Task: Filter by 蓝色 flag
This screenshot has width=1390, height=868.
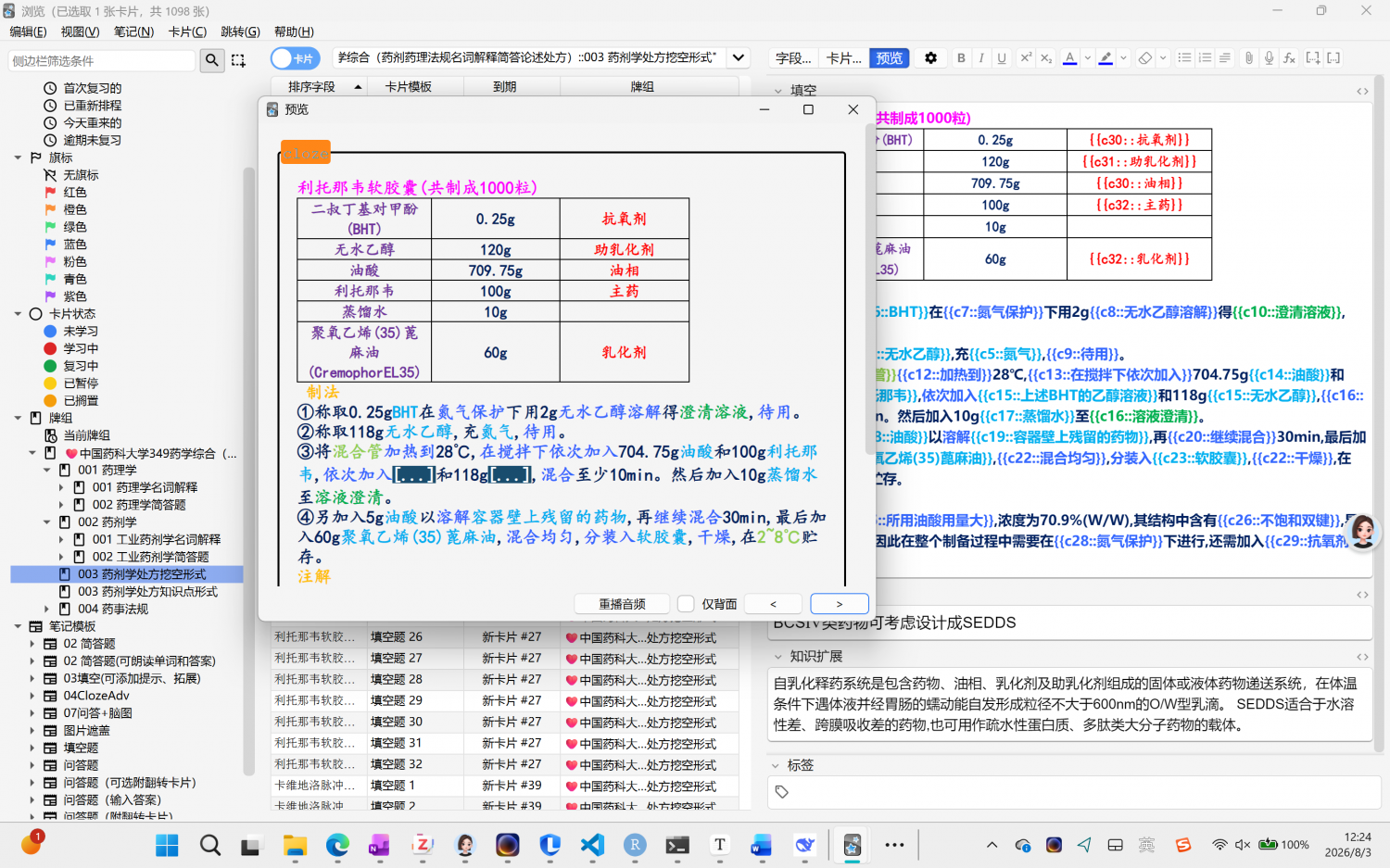Action: click(x=75, y=245)
